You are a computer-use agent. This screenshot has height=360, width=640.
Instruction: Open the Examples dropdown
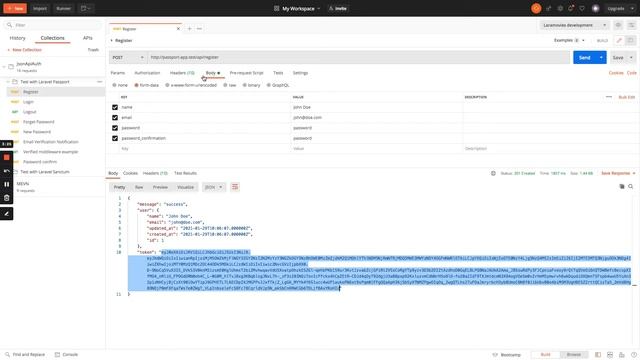pyautogui.click(x=569, y=40)
